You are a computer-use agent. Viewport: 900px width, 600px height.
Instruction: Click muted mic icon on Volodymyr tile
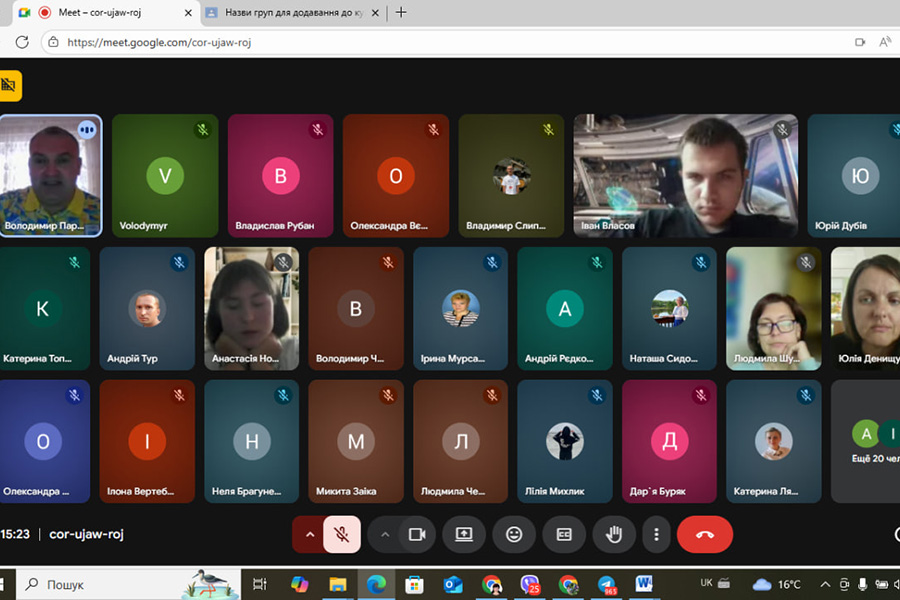click(203, 130)
